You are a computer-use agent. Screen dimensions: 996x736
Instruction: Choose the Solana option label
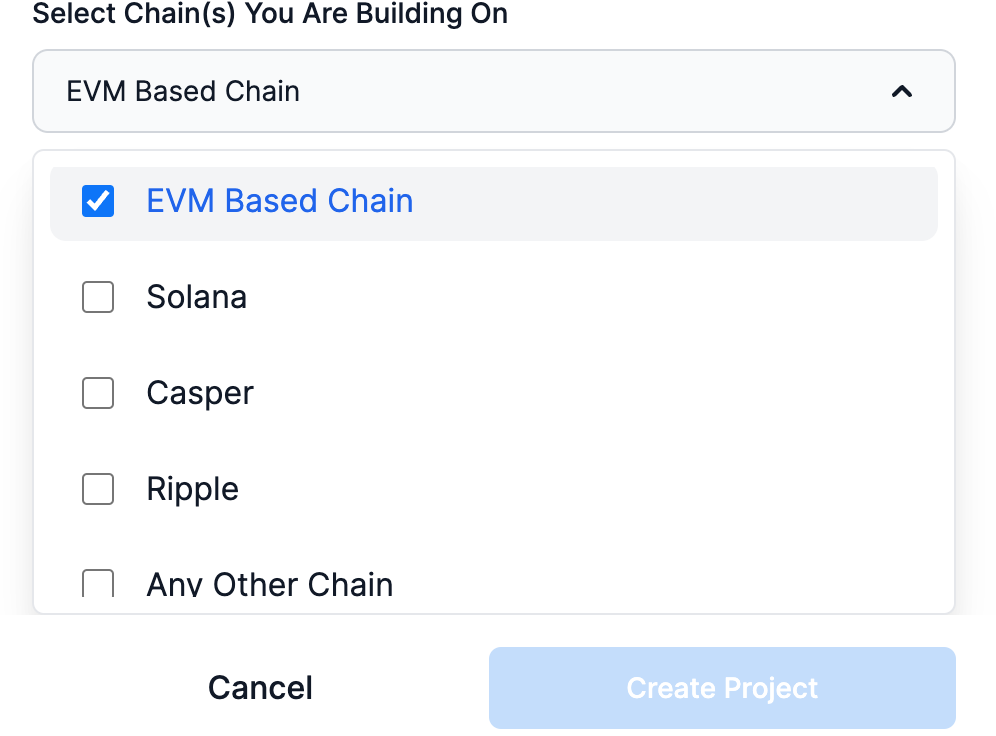click(196, 297)
